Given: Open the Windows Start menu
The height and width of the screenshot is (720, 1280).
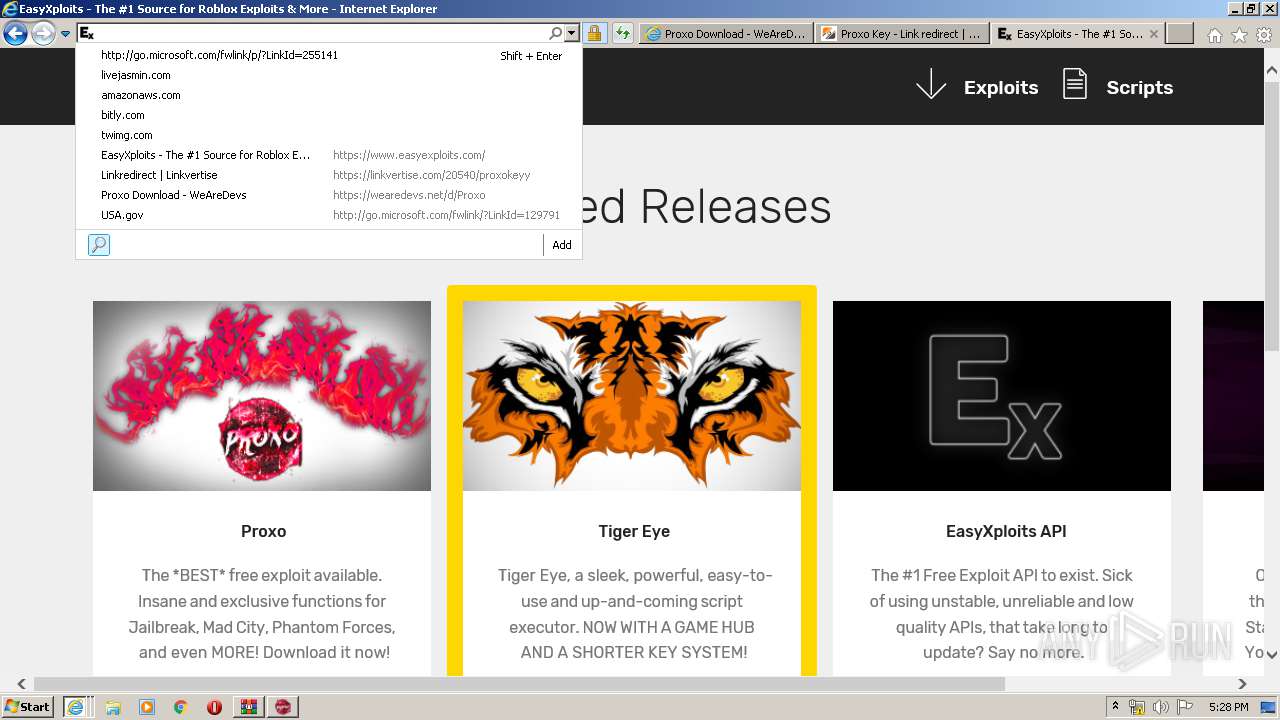Looking at the screenshot, I should coord(27,706).
